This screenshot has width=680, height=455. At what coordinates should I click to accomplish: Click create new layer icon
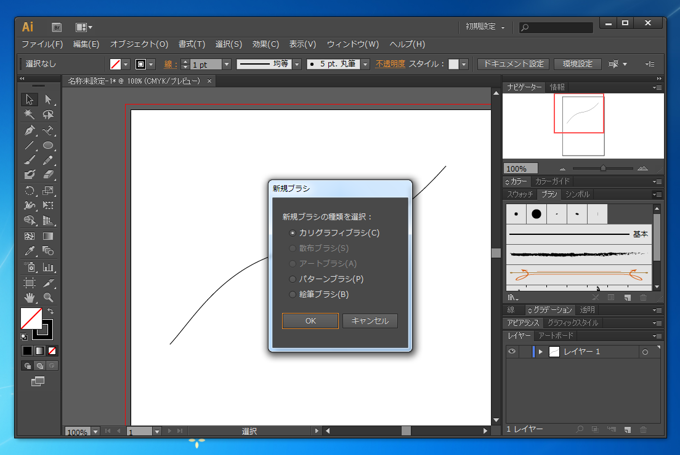(x=627, y=429)
